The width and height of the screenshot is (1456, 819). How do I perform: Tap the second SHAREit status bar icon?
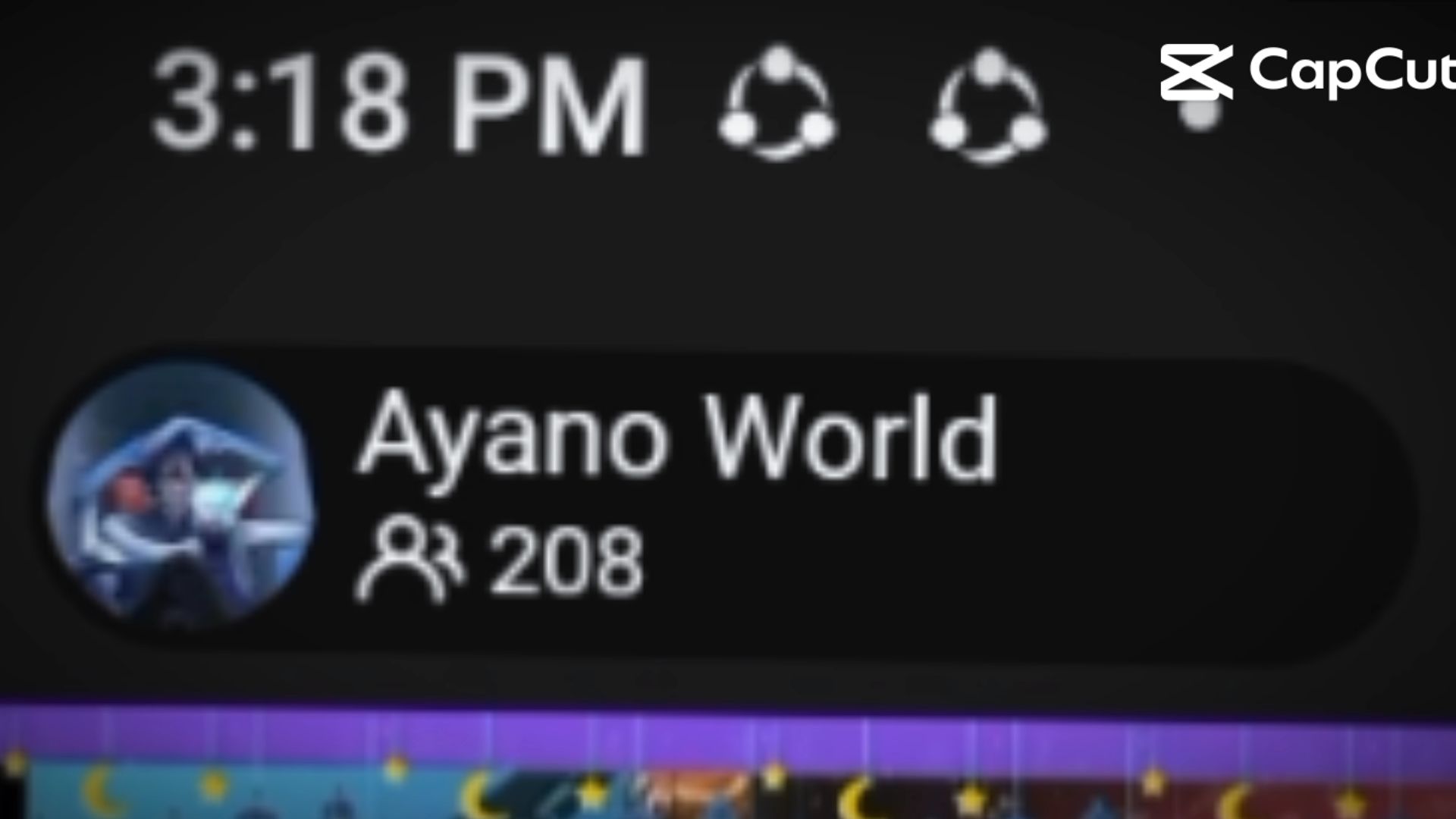(x=987, y=105)
